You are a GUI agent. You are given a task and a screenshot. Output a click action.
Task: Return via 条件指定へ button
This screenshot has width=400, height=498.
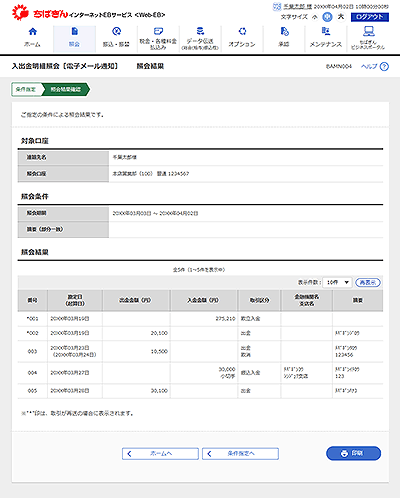point(240,454)
